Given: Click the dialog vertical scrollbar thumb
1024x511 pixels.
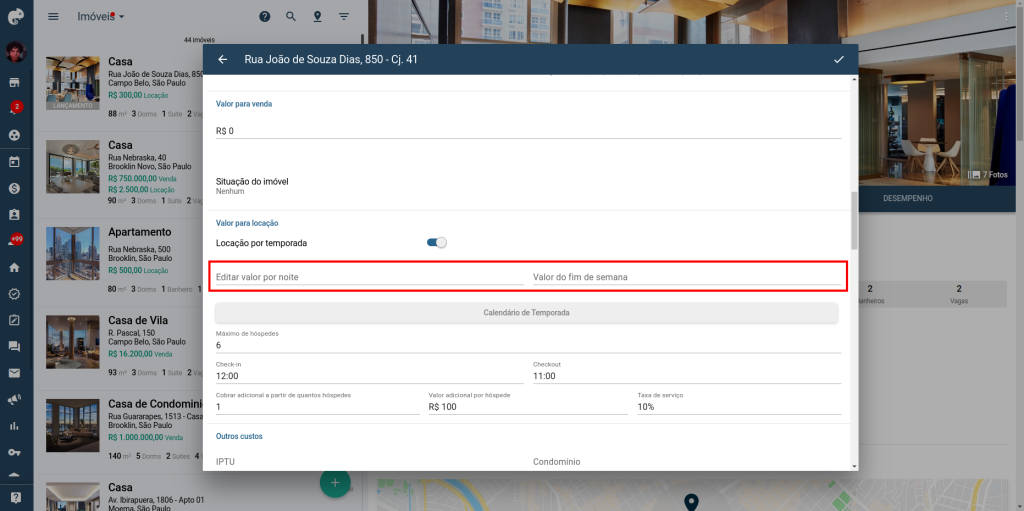Looking at the screenshot, I should point(854,220).
